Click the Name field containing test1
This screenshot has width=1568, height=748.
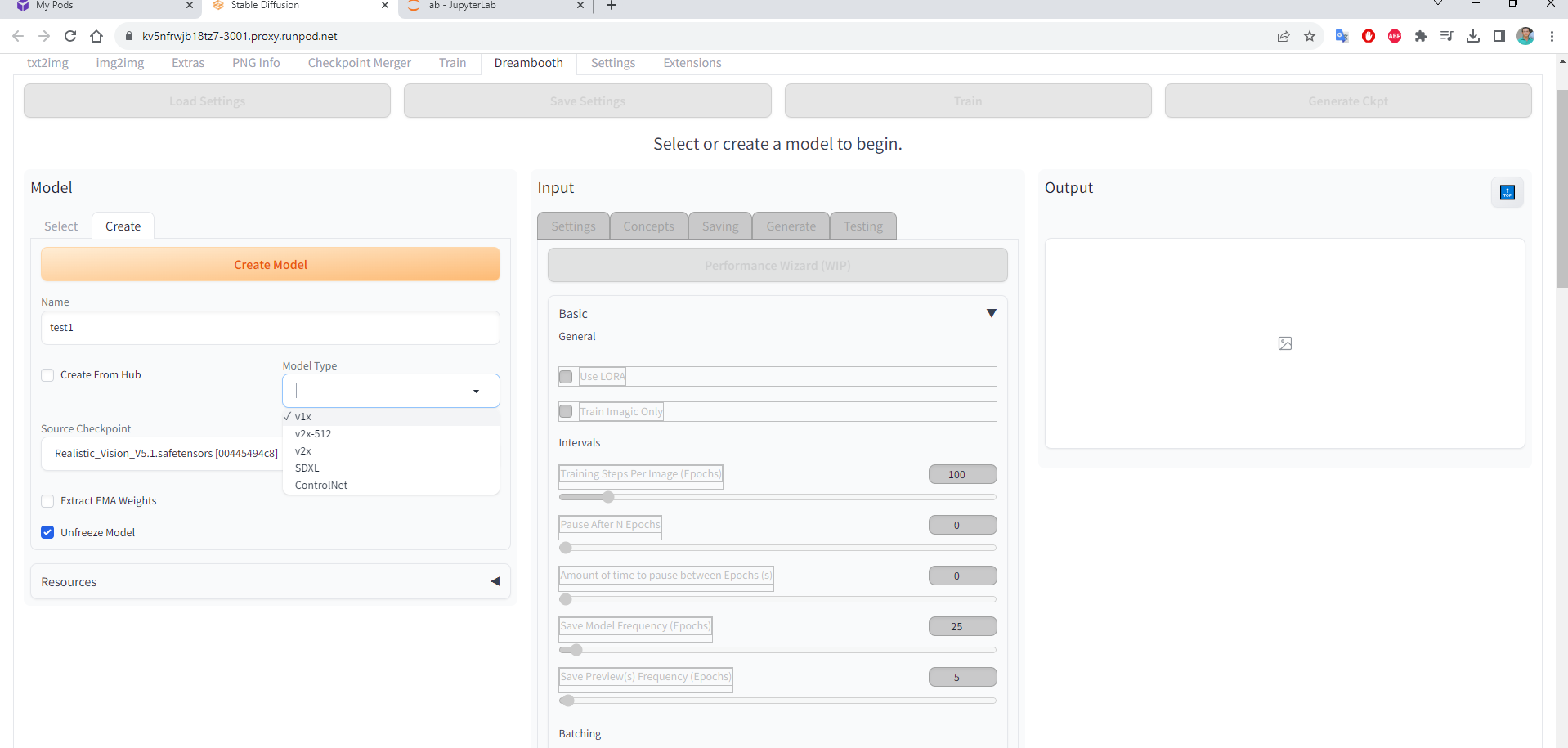(270, 327)
